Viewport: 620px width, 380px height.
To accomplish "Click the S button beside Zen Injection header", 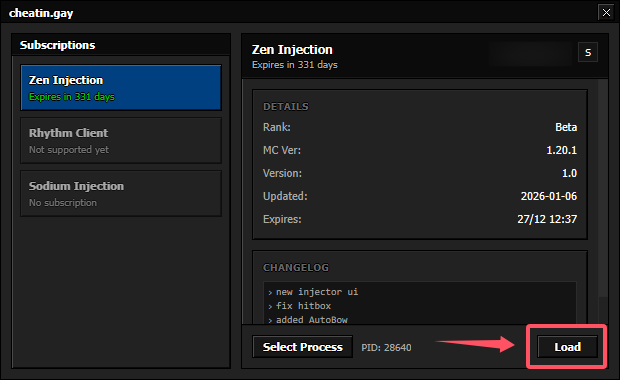I will click(x=588, y=52).
